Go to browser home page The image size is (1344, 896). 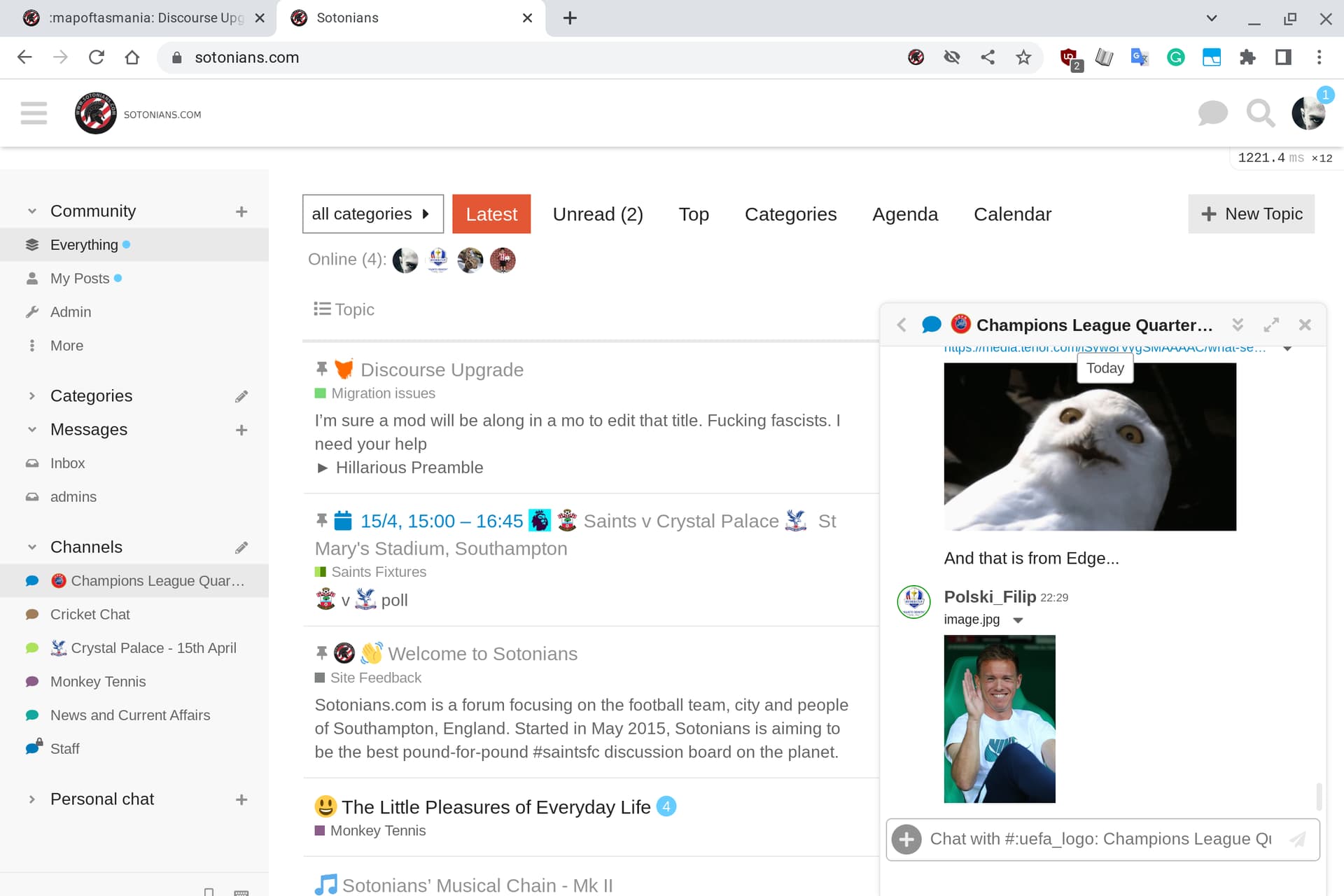132,57
